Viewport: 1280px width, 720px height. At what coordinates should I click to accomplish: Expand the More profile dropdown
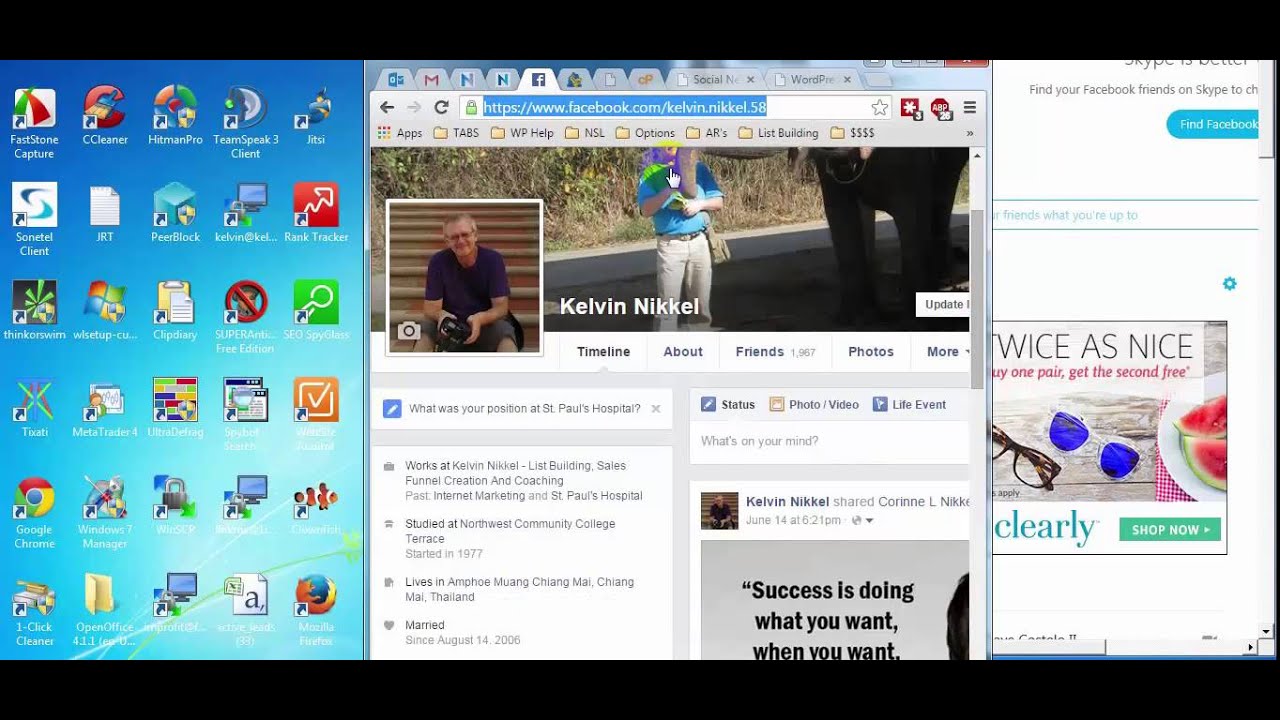tap(947, 352)
